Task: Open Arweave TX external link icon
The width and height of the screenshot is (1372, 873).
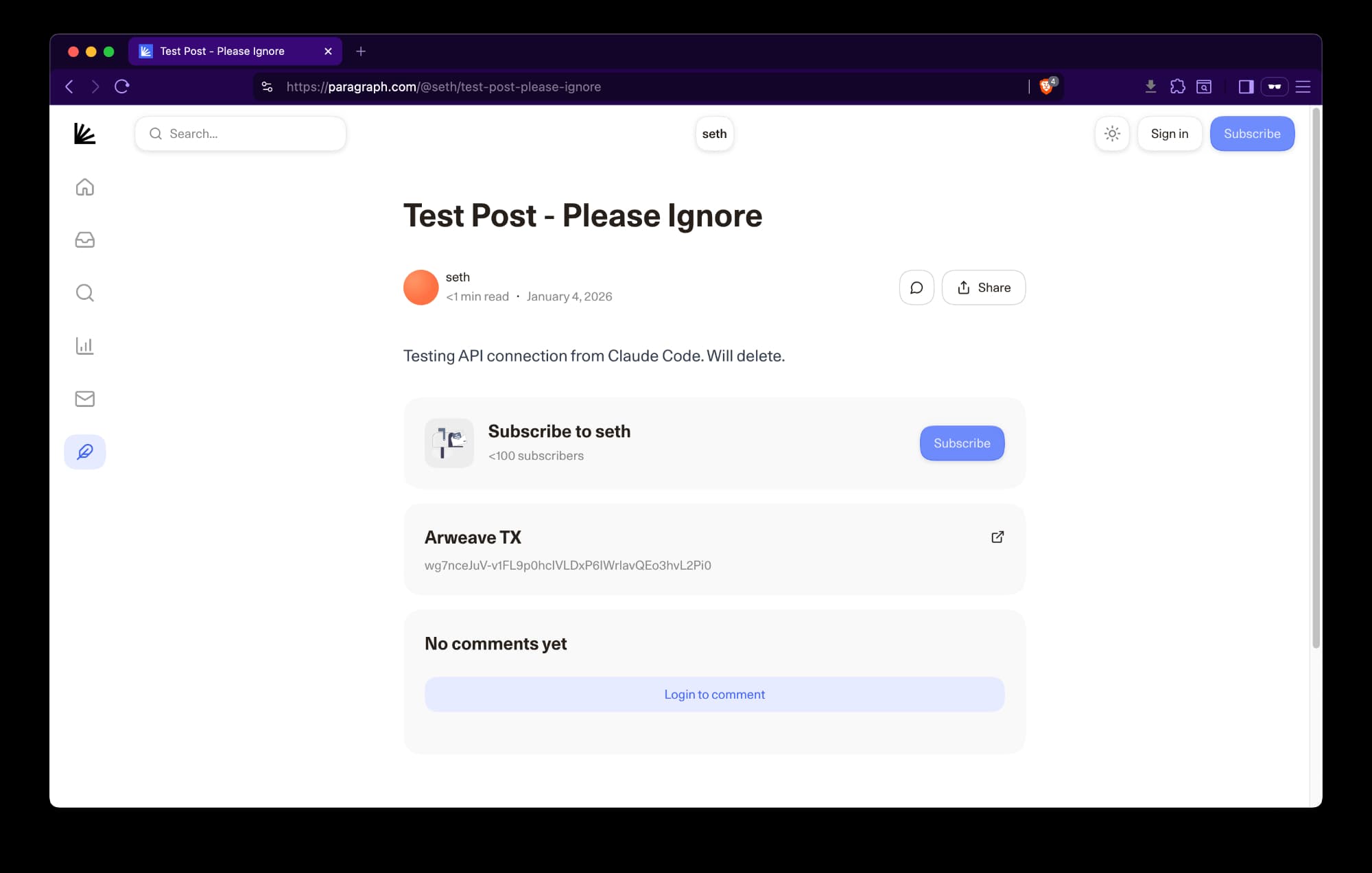Action: click(997, 537)
